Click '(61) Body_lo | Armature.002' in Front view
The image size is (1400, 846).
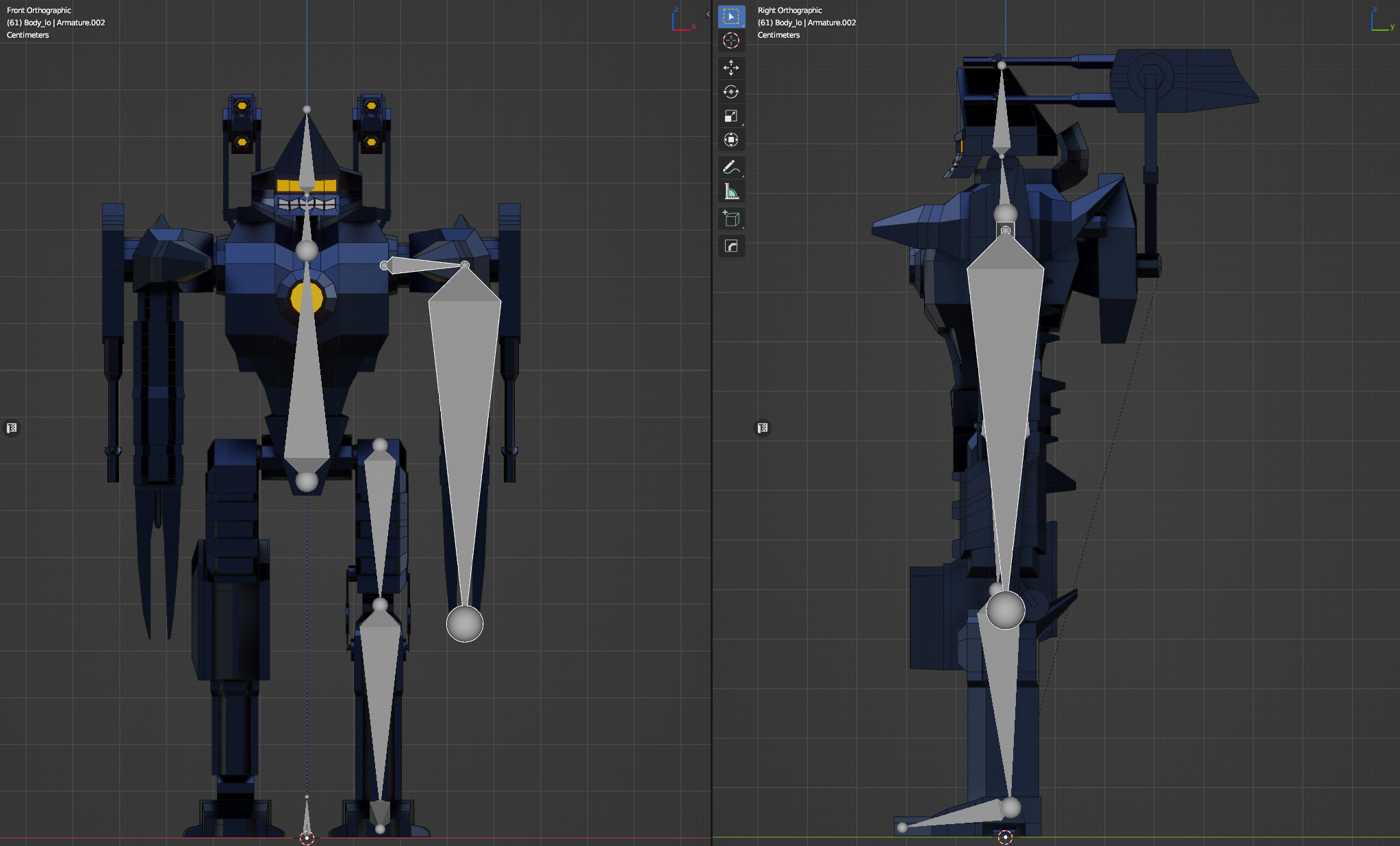pyautogui.click(x=56, y=23)
